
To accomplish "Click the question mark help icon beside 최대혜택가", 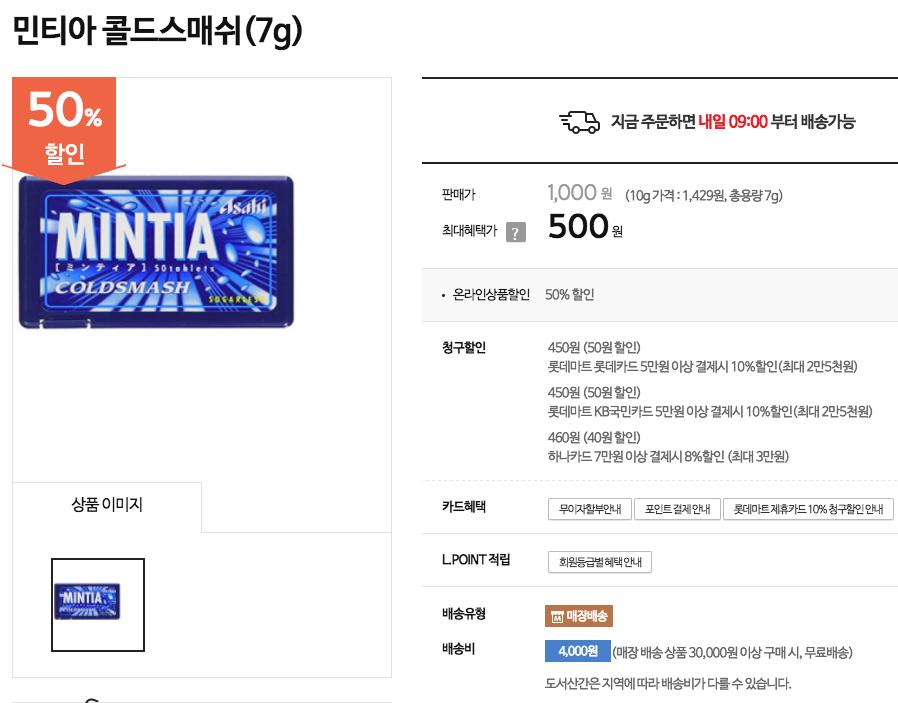I will tap(515, 233).
